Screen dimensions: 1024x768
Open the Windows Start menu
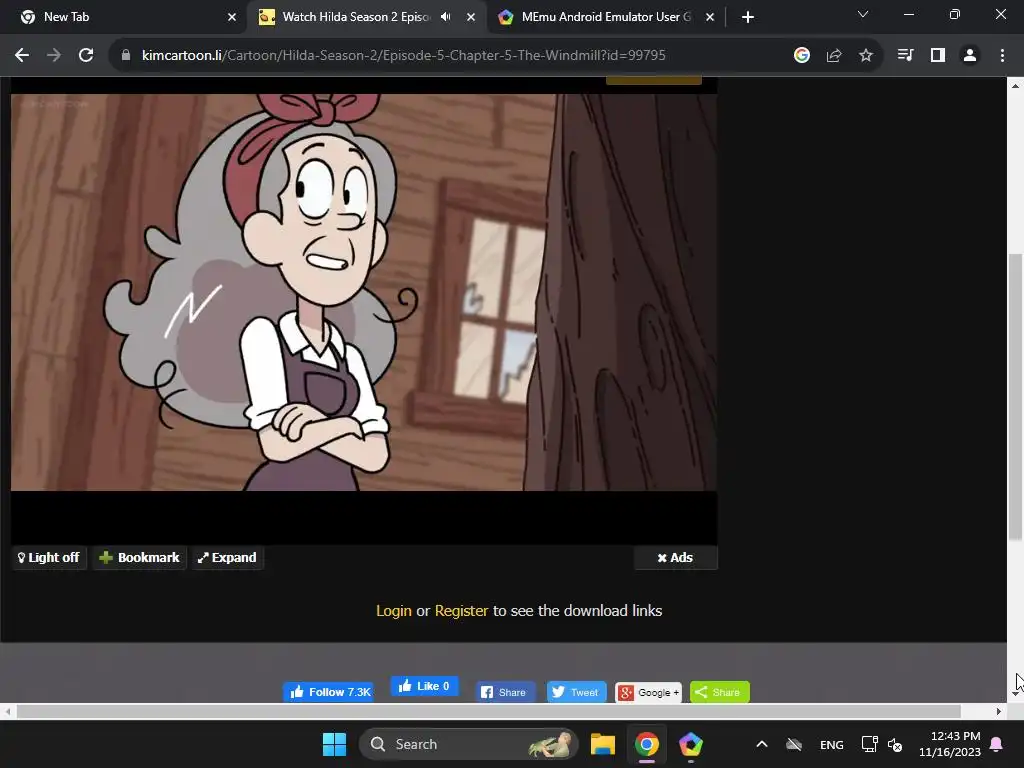point(334,744)
